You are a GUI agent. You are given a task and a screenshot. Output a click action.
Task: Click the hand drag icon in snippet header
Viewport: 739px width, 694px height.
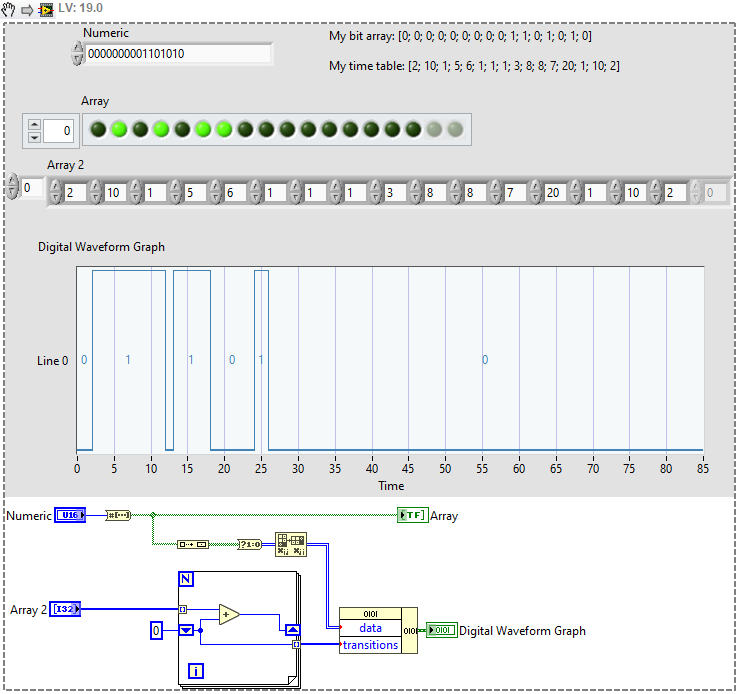[11, 9]
